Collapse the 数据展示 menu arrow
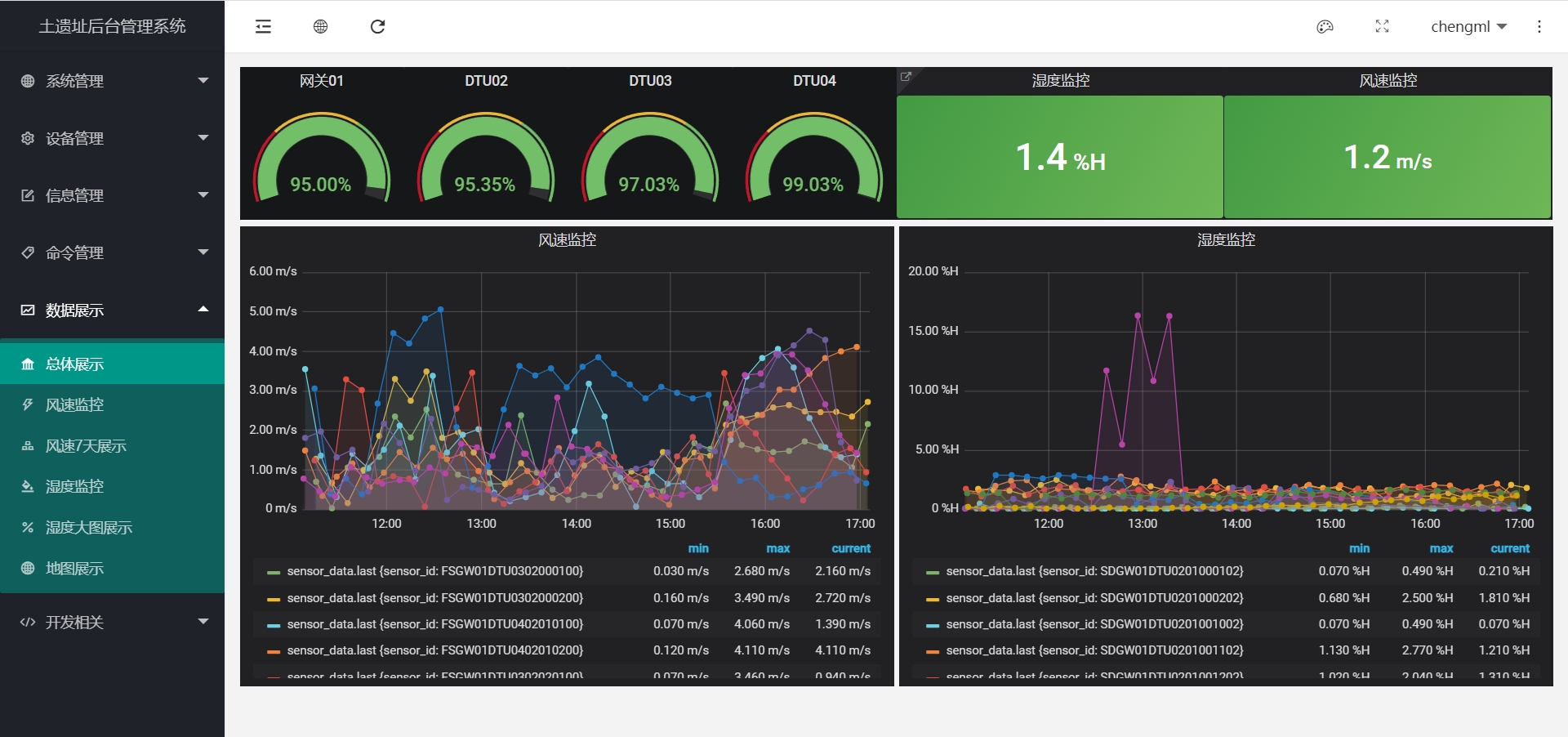Image resolution: width=1568 pixels, height=737 pixels. pyautogui.click(x=203, y=309)
